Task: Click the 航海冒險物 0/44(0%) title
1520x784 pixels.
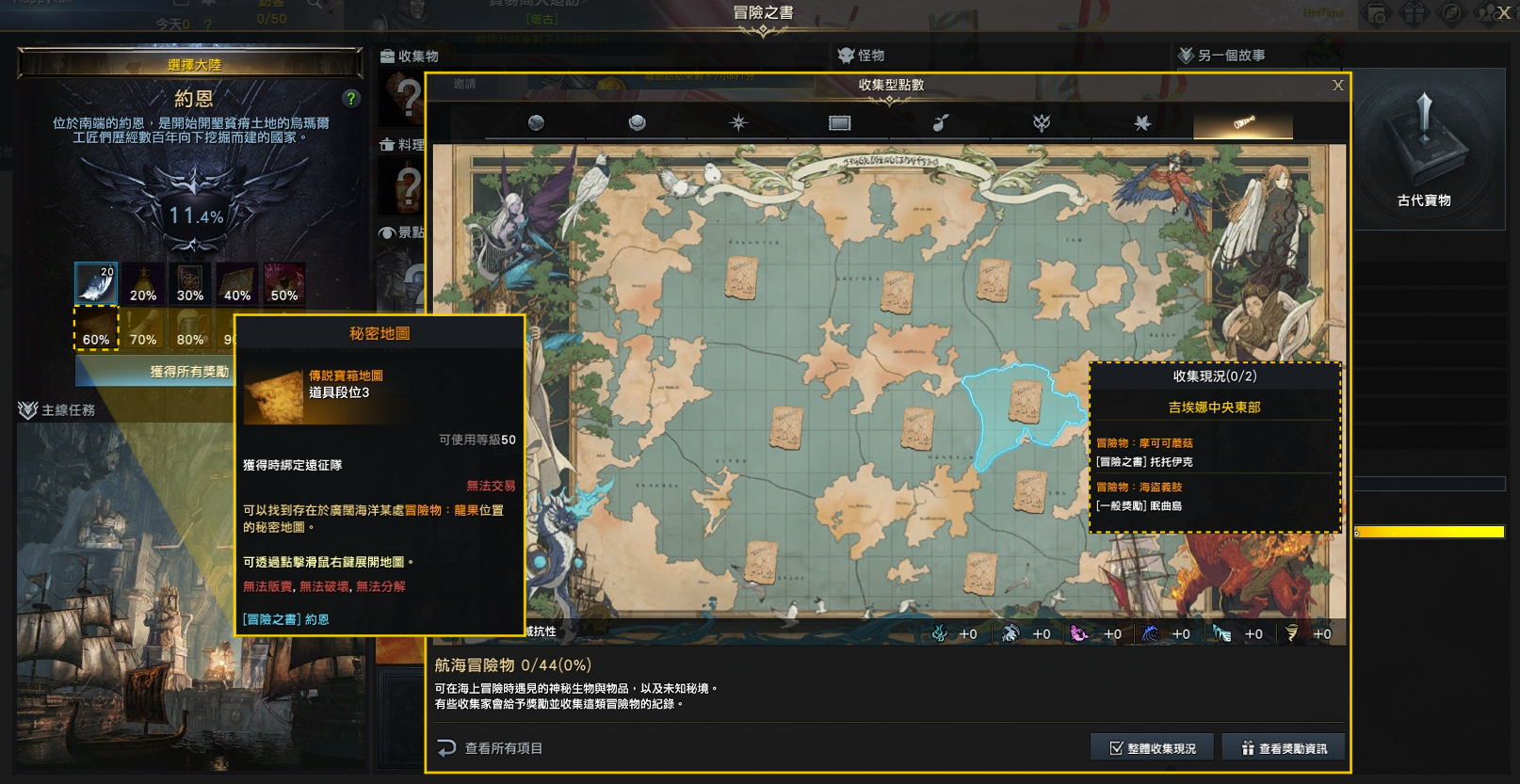Action: [x=513, y=665]
